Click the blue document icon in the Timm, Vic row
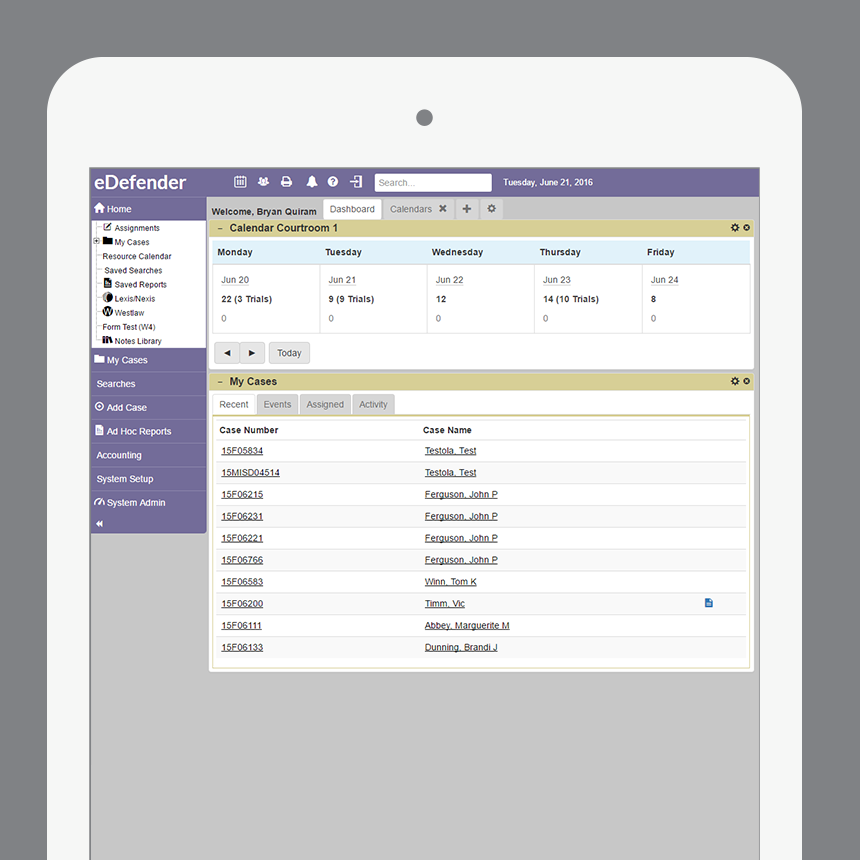Image resolution: width=860 pixels, height=860 pixels. pos(709,603)
